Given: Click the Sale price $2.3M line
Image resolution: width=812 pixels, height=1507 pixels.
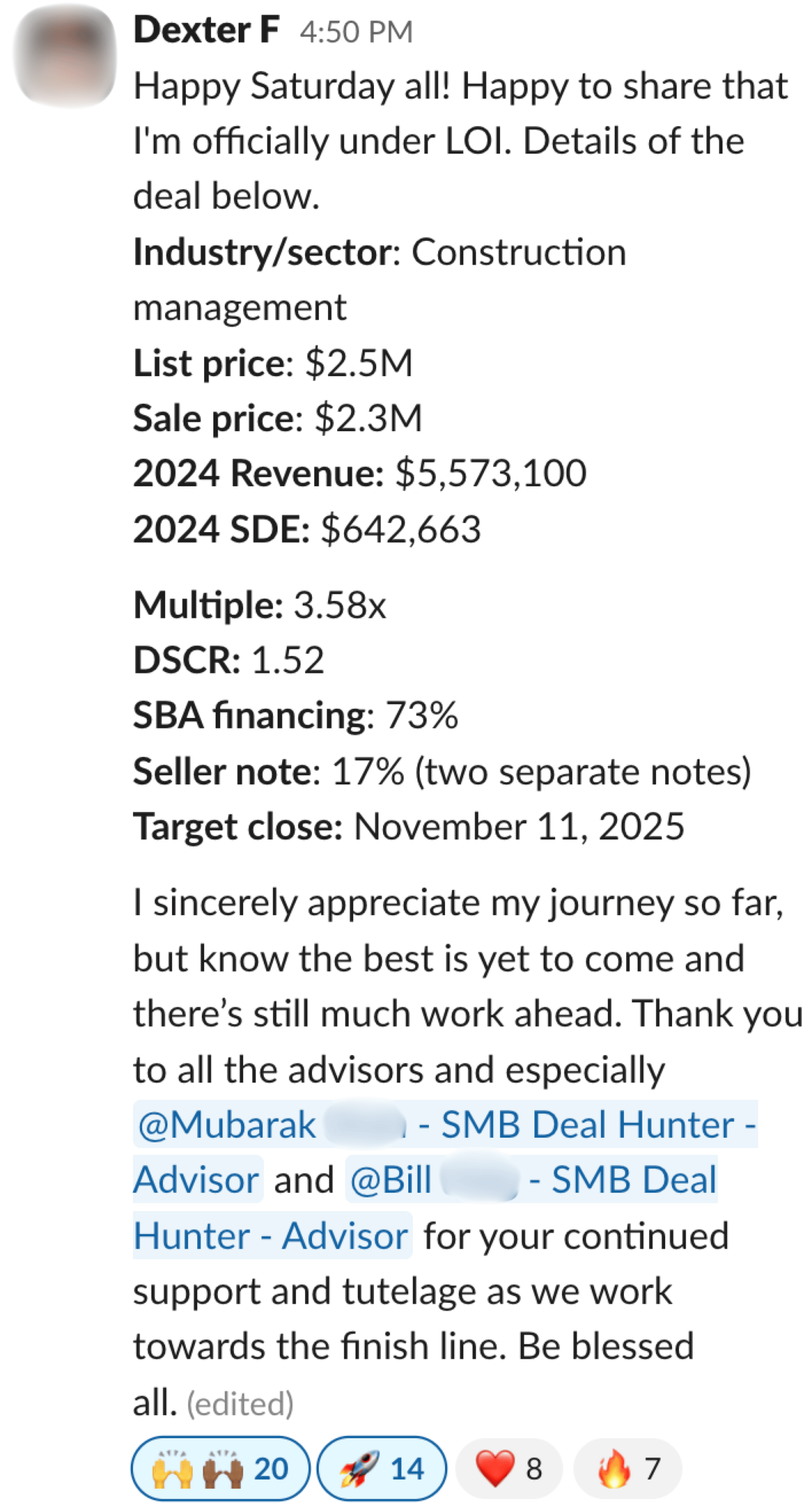Looking at the screenshot, I should point(277,418).
